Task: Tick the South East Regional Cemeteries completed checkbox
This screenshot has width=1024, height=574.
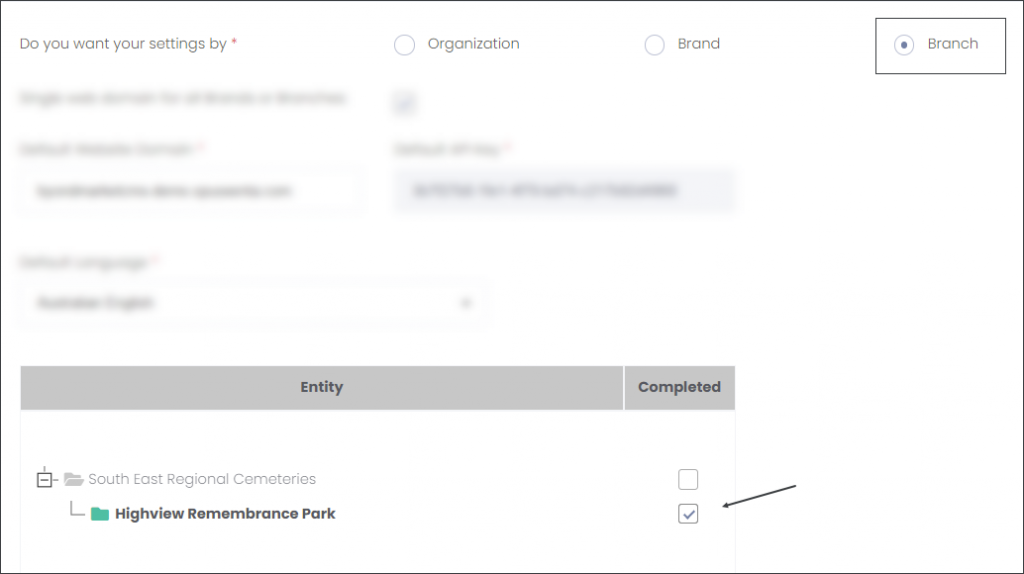Action: 688,479
